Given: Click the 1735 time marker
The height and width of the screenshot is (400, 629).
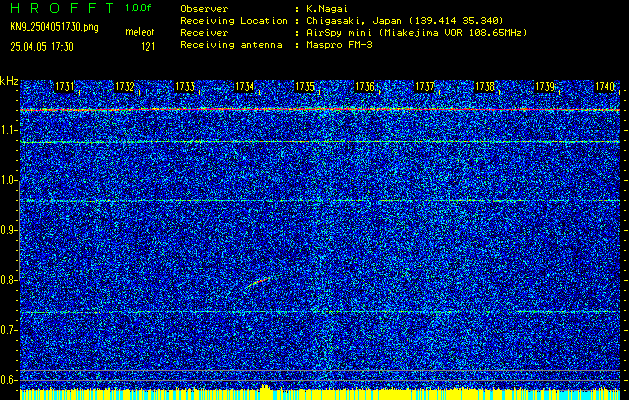Looking at the screenshot, I should pos(305,87).
